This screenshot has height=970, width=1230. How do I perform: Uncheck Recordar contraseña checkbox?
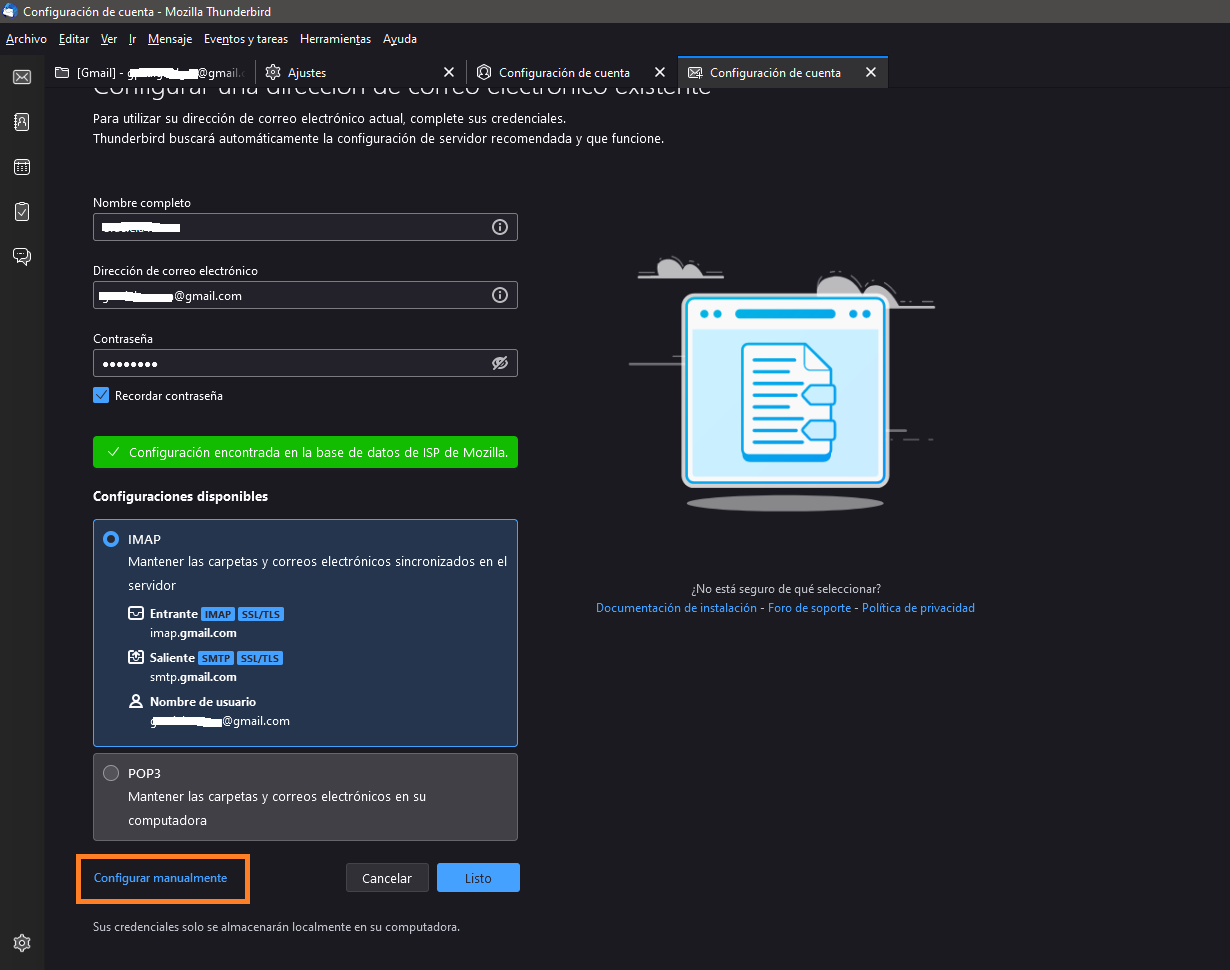101,395
